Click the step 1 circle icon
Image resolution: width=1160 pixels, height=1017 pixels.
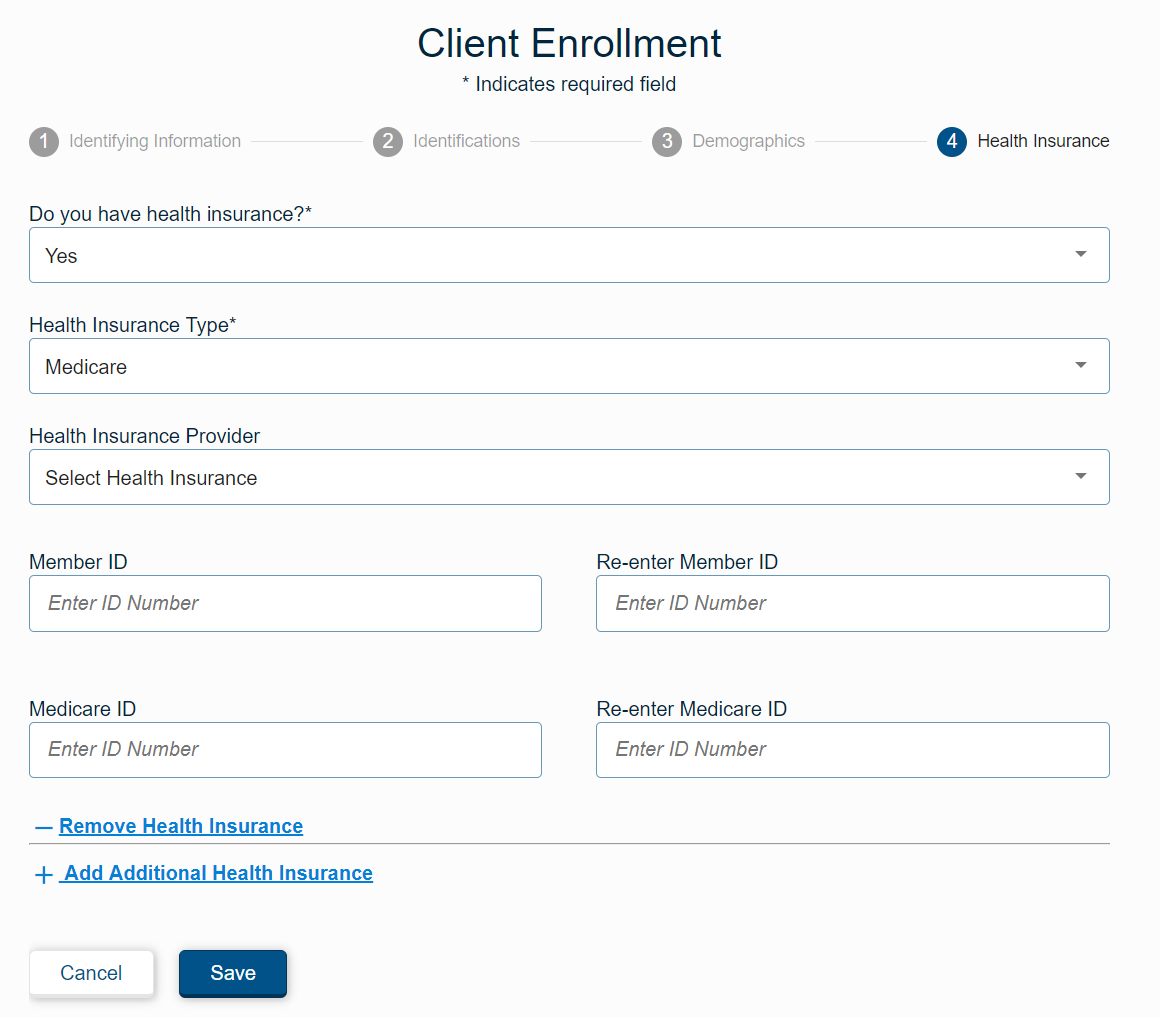44,141
